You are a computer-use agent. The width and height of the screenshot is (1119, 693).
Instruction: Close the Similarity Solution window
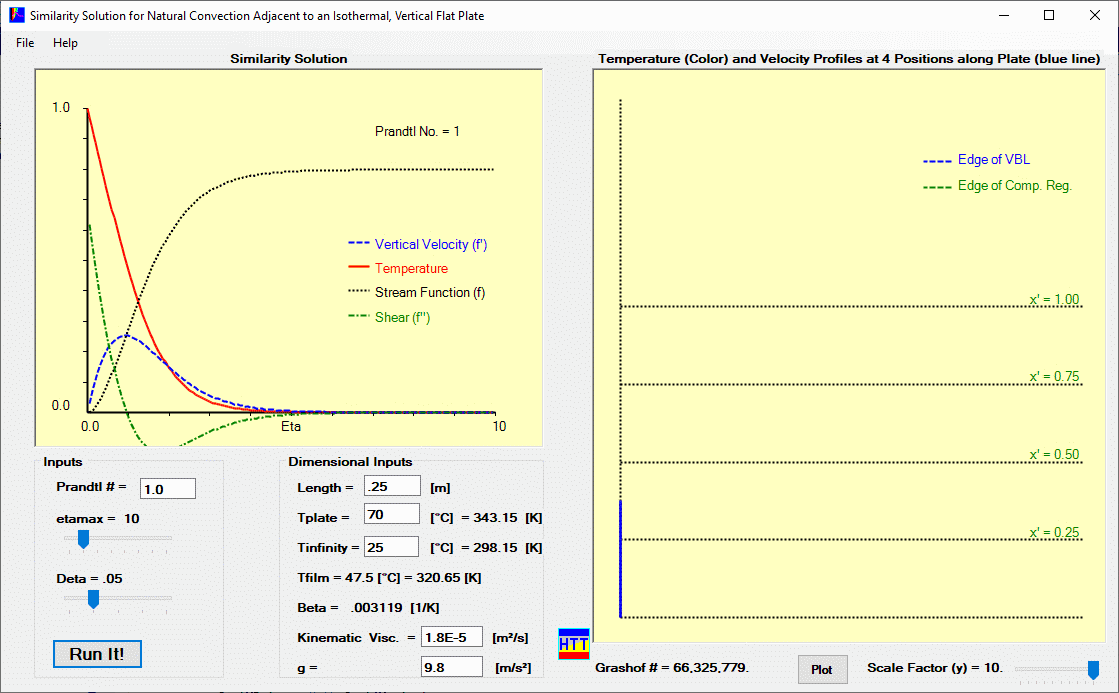coord(1095,15)
